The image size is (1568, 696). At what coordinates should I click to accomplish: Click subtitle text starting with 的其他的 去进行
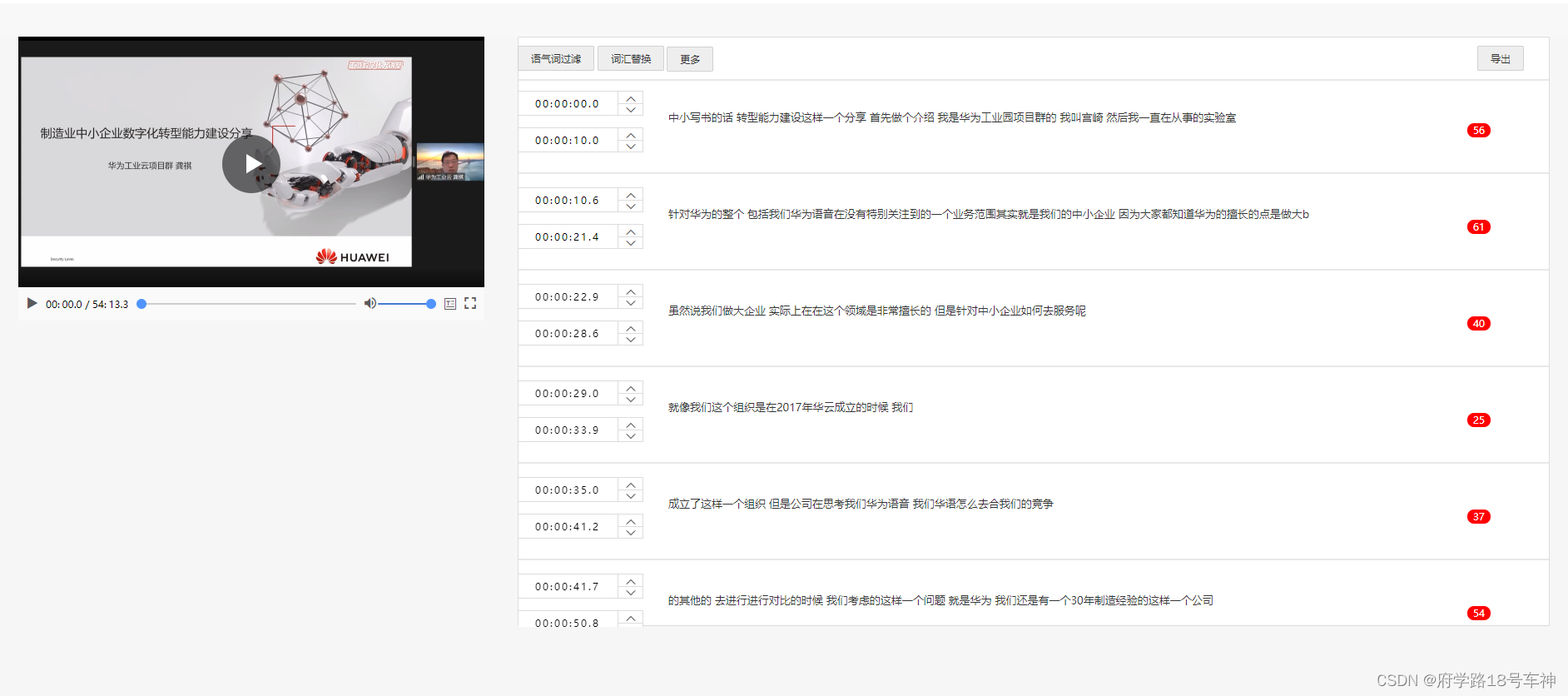[x=940, y=600]
